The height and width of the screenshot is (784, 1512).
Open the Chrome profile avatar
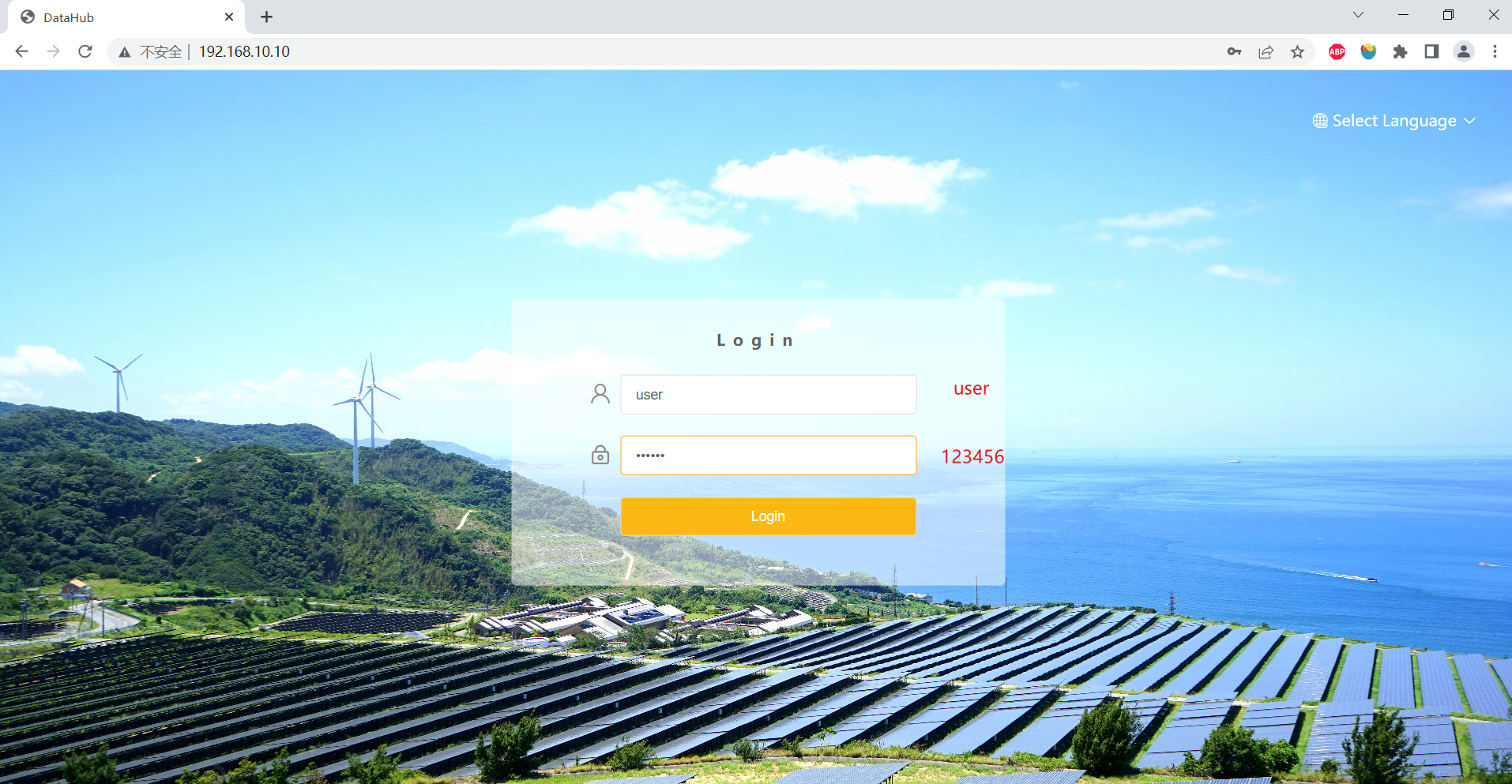point(1463,52)
